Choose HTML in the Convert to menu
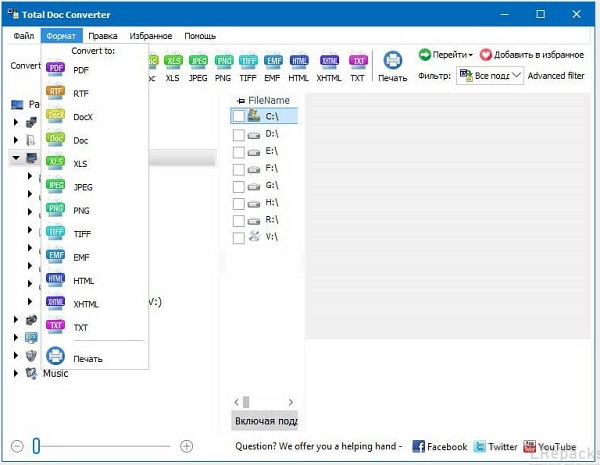 click(95, 281)
